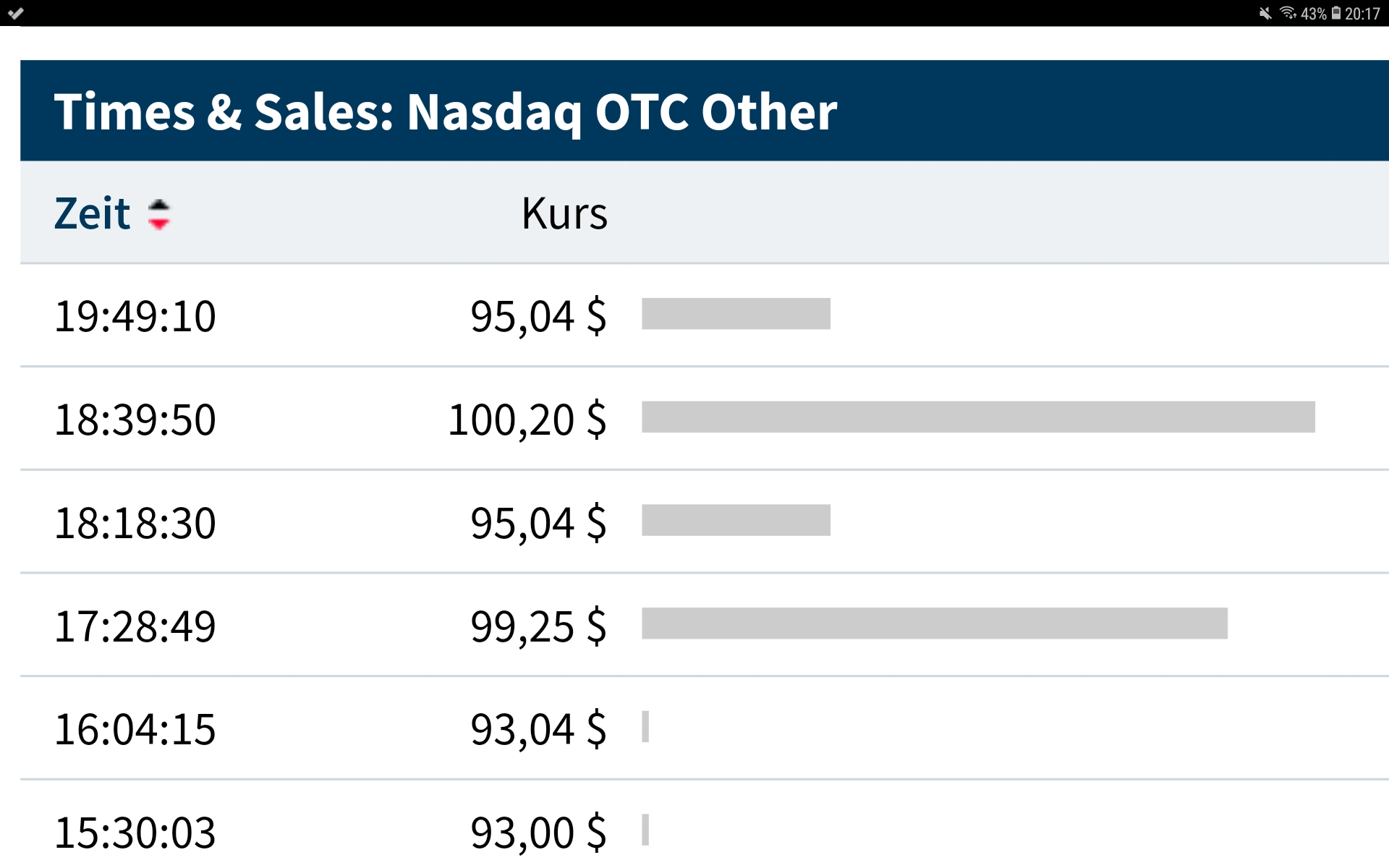Click the 93,04 $ price

538,729
